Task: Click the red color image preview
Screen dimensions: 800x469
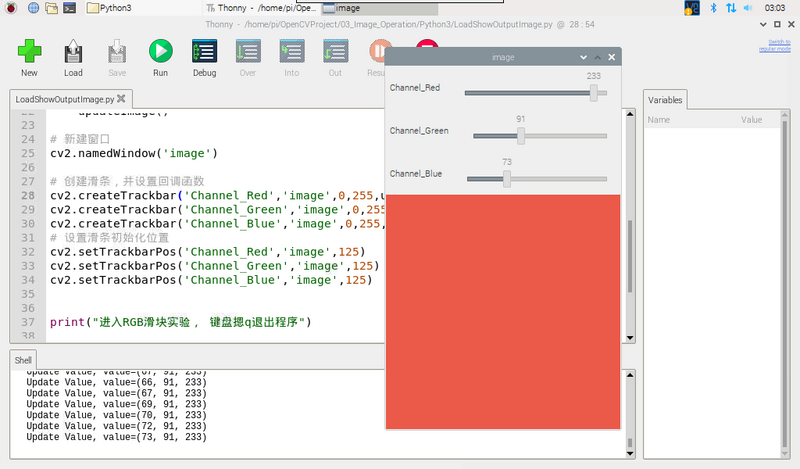Action: pos(503,312)
